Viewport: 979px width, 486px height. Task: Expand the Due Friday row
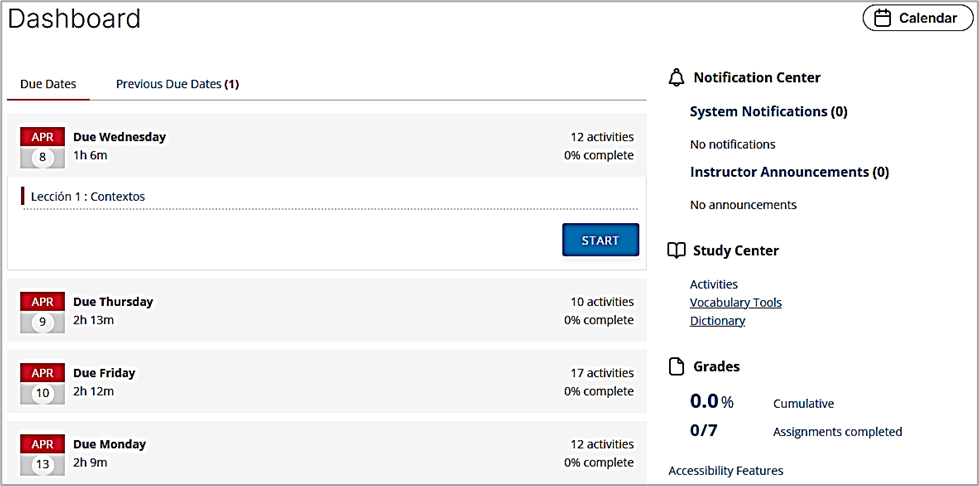coord(327,382)
